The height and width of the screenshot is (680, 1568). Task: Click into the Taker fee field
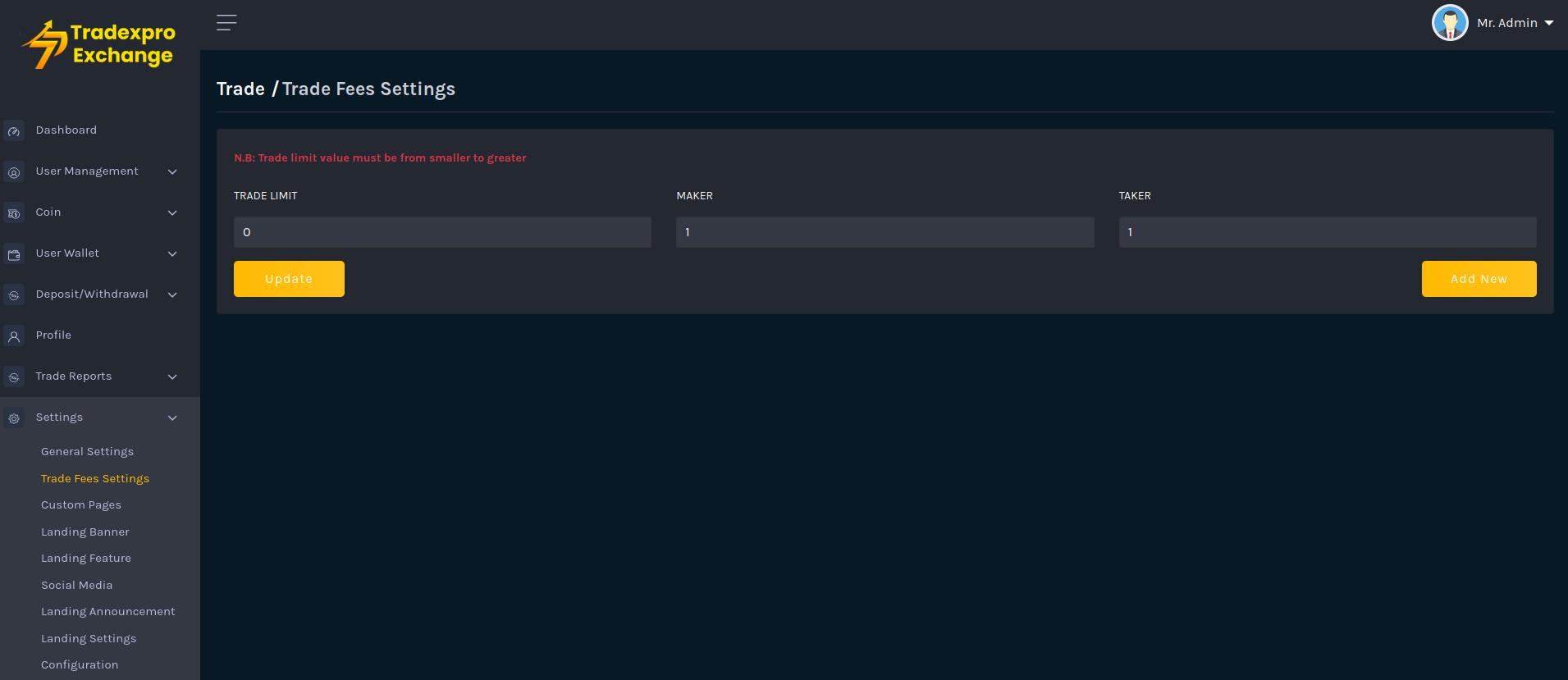1327,232
